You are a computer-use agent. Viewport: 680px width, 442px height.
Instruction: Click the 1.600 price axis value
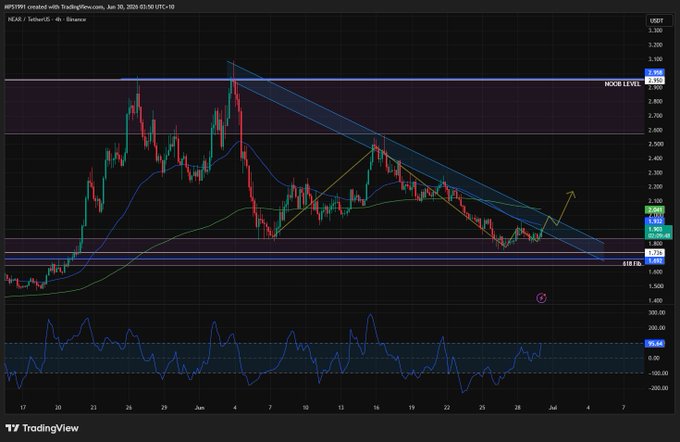click(x=655, y=272)
